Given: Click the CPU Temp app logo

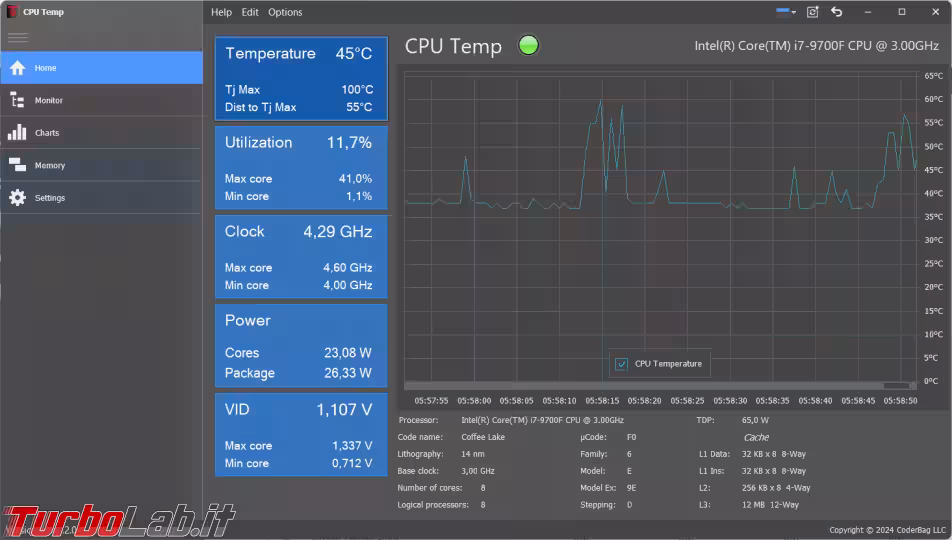Looking at the screenshot, I should 12,12.
